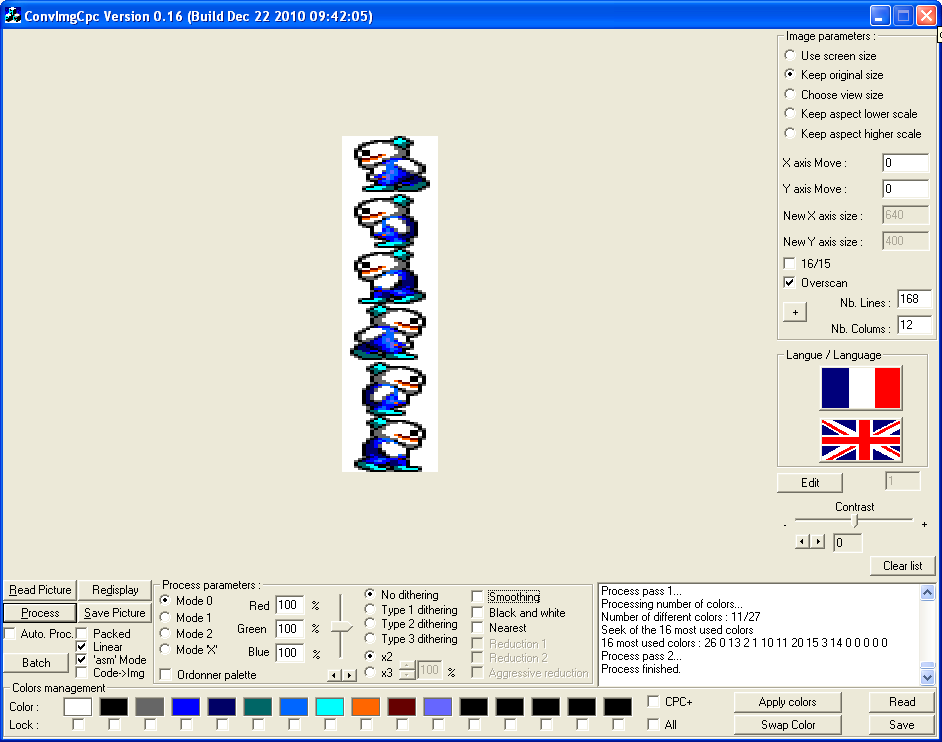Click the Swap Color button
The image size is (942, 742).
[787, 725]
